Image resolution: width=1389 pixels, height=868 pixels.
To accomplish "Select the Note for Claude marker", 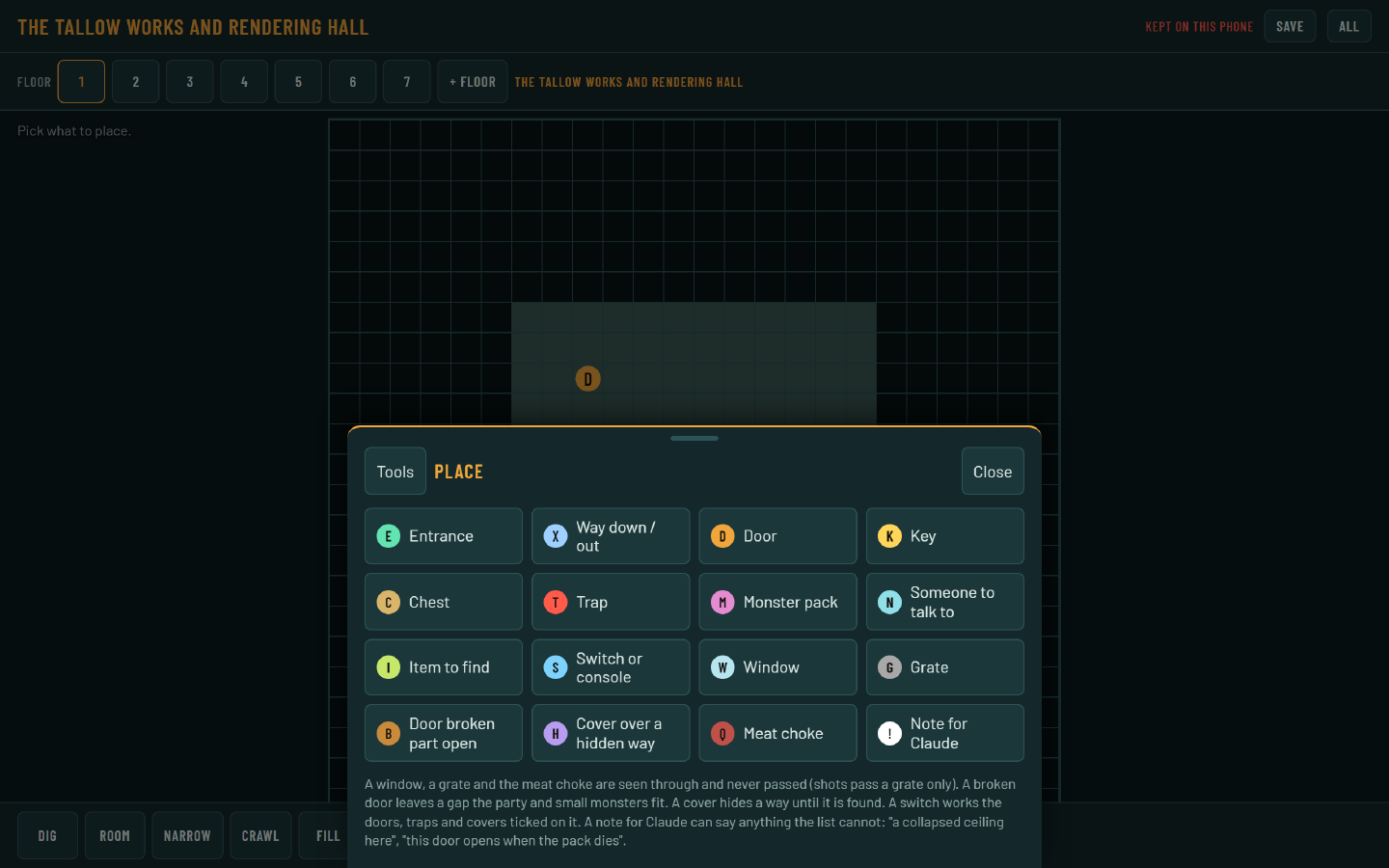I will point(945,733).
